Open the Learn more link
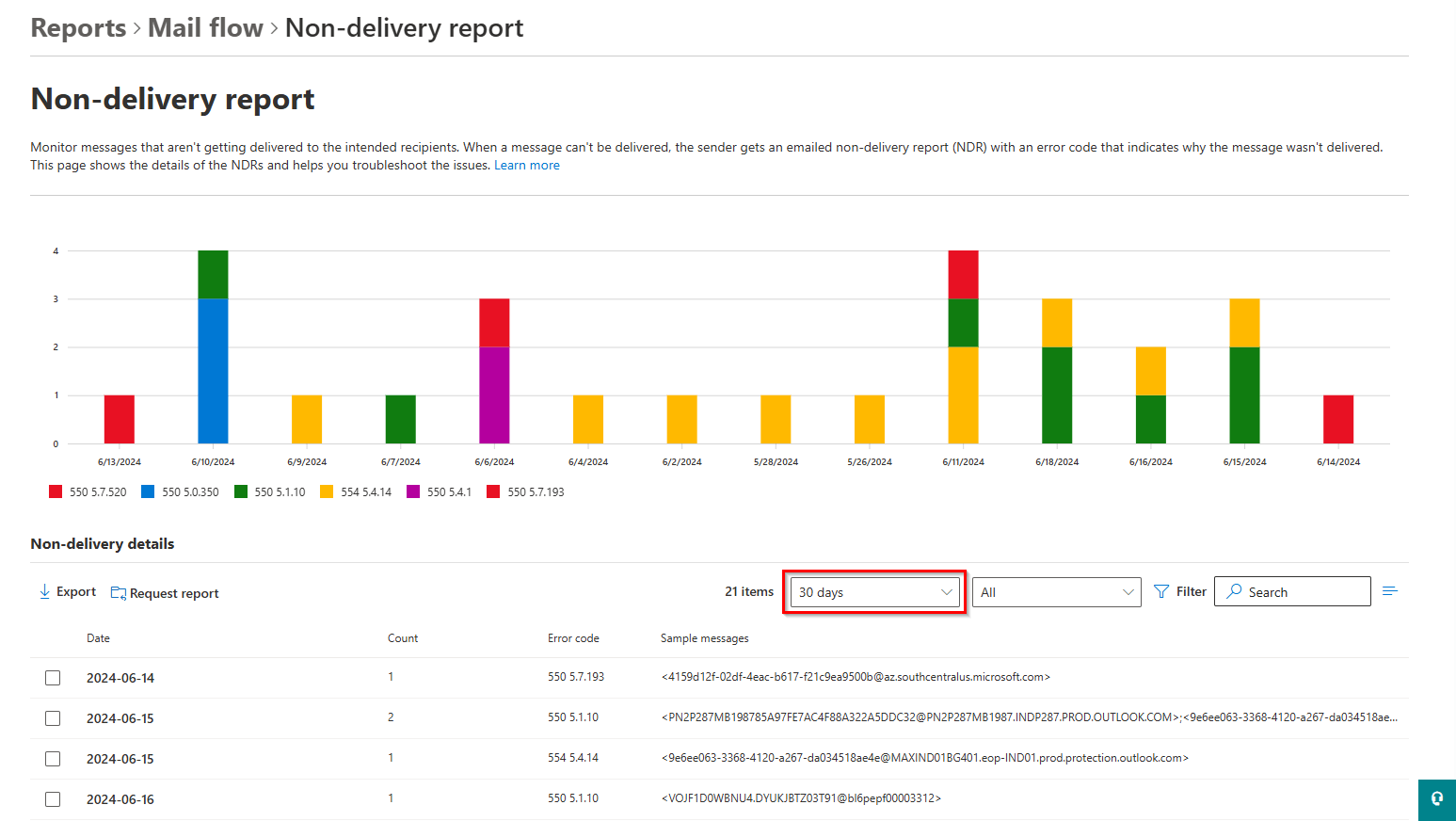This screenshot has width=1456, height=821. click(527, 165)
